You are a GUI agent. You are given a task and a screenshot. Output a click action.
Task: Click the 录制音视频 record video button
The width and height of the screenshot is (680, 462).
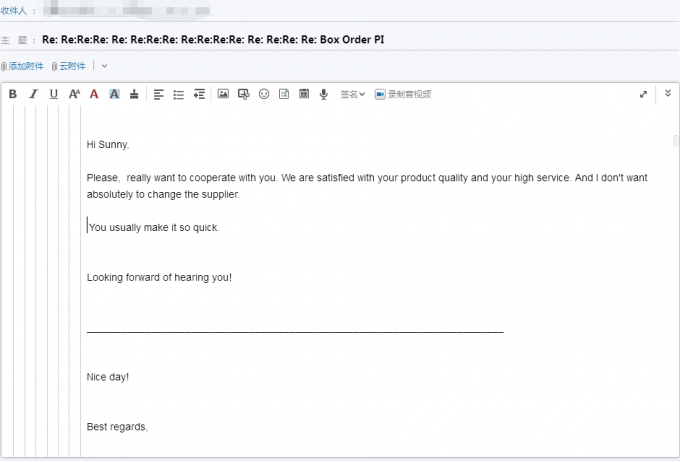(403, 94)
